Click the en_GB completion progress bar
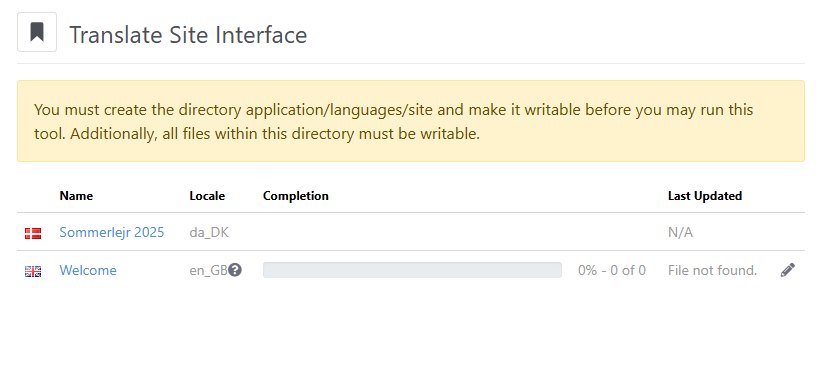This screenshot has width=821, height=382. tap(412, 270)
